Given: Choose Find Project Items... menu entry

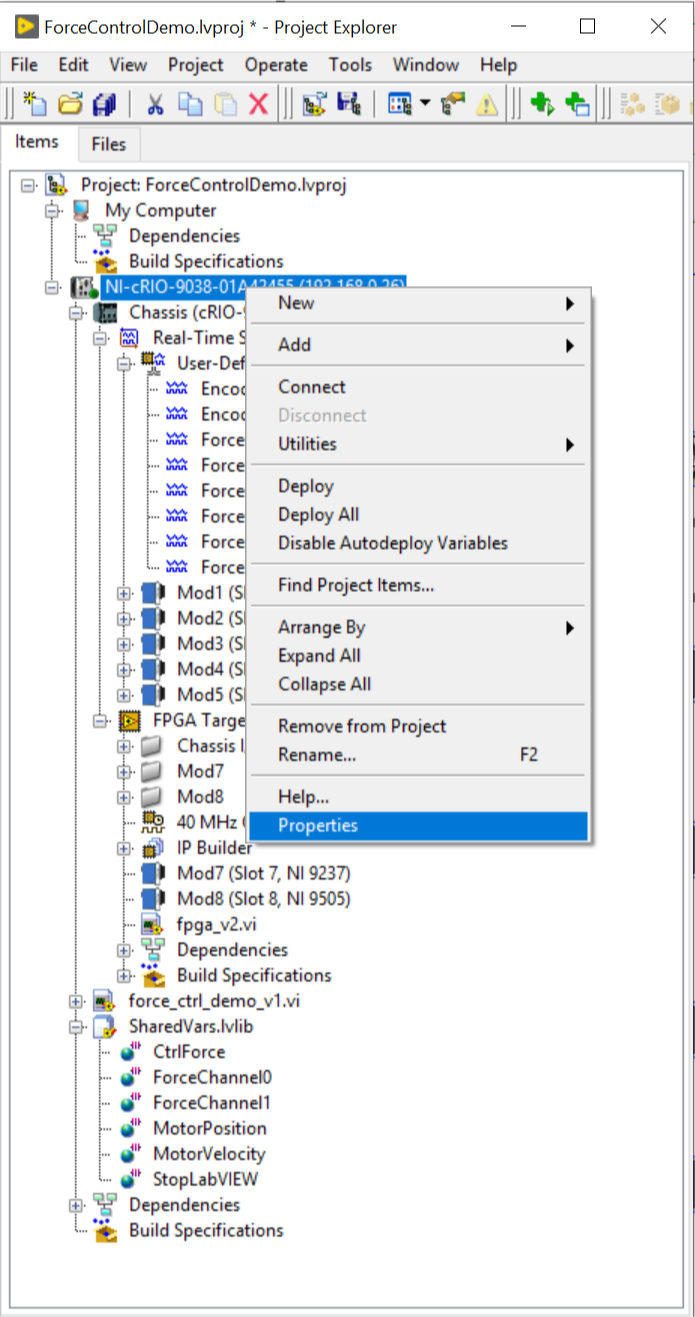Looking at the screenshot, I should (419, 585).
